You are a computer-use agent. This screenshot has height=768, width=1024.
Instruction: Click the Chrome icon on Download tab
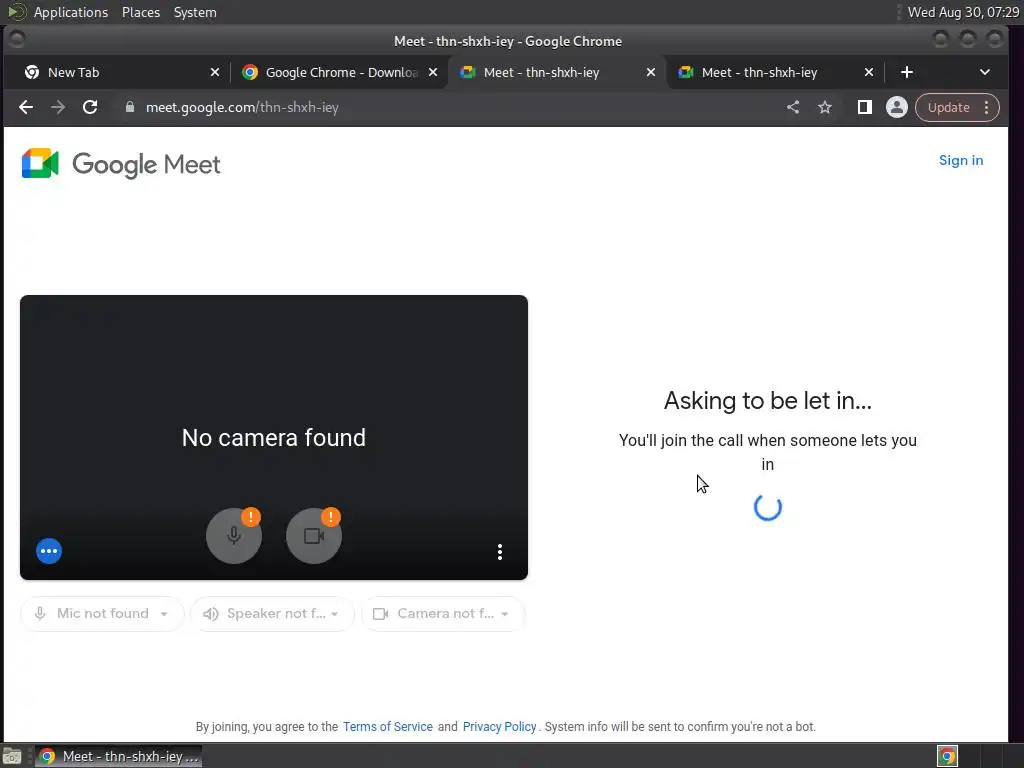(249, 72)
